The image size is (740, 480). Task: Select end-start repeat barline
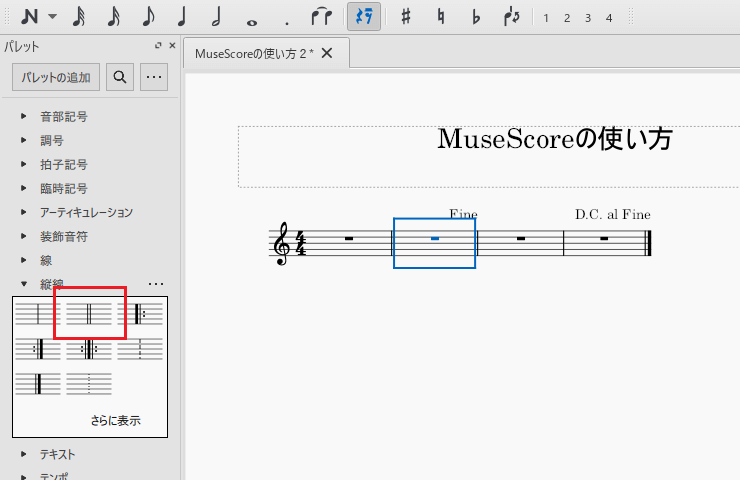pyautogui.click(x=89, y=349)
